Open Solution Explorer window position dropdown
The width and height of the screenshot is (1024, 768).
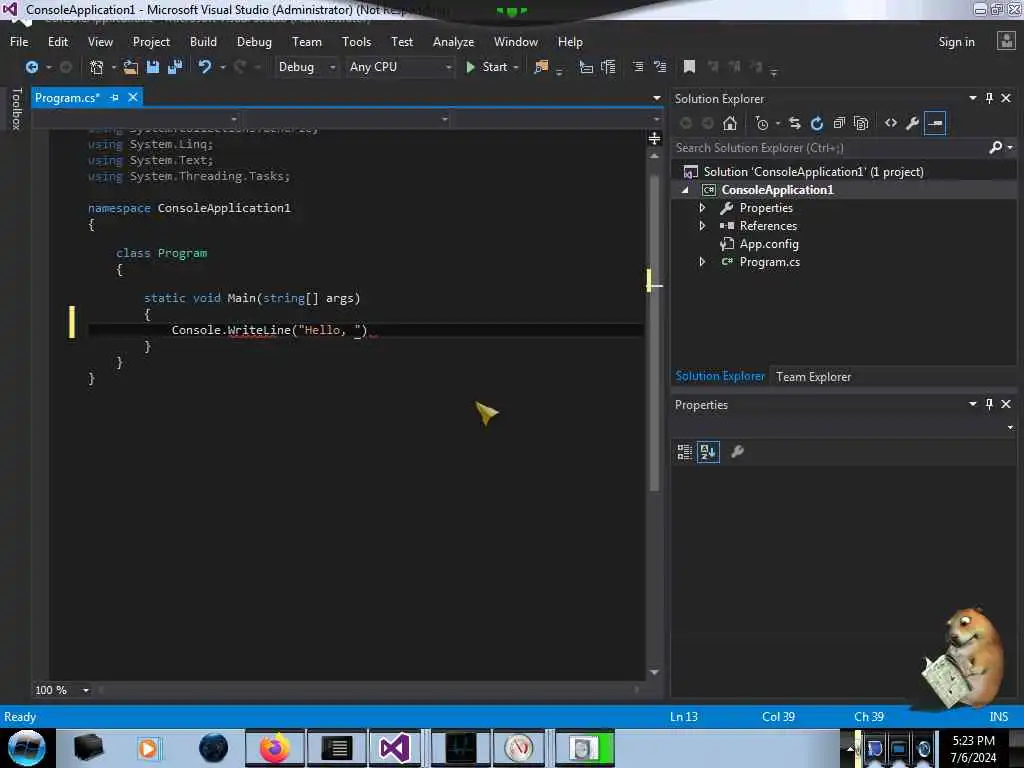[972, 98]
